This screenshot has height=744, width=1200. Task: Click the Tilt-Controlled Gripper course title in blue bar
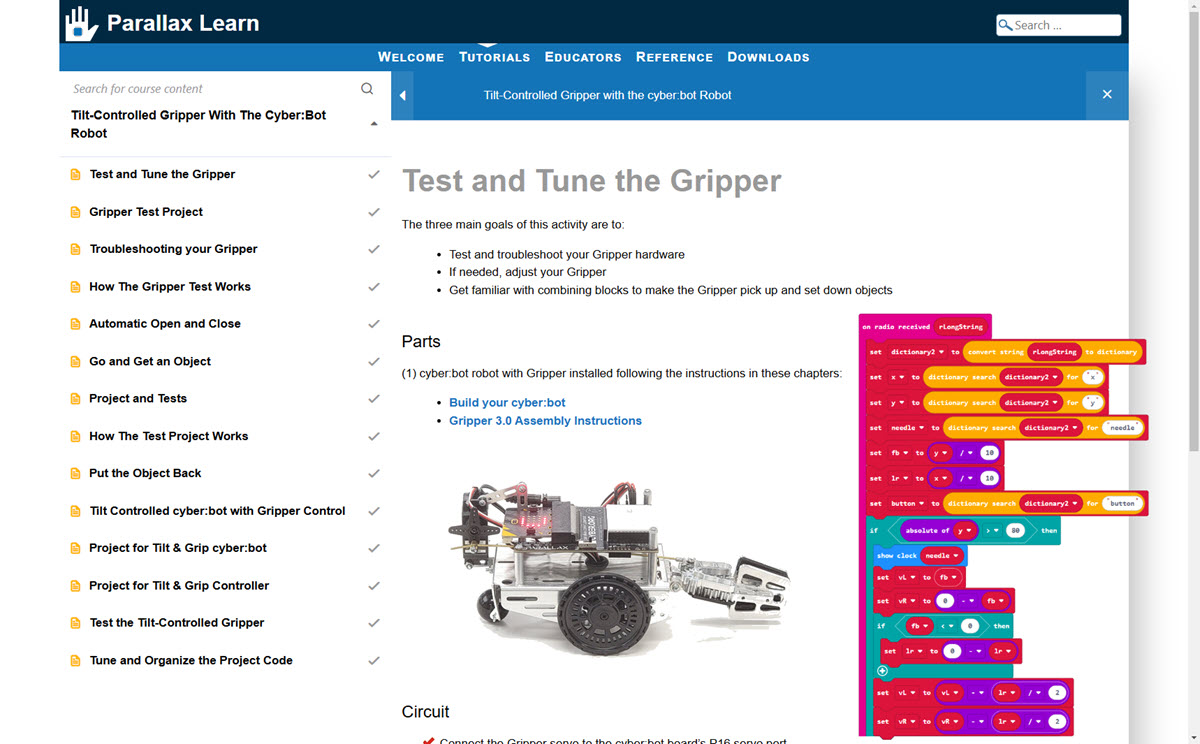pos(607,95)
